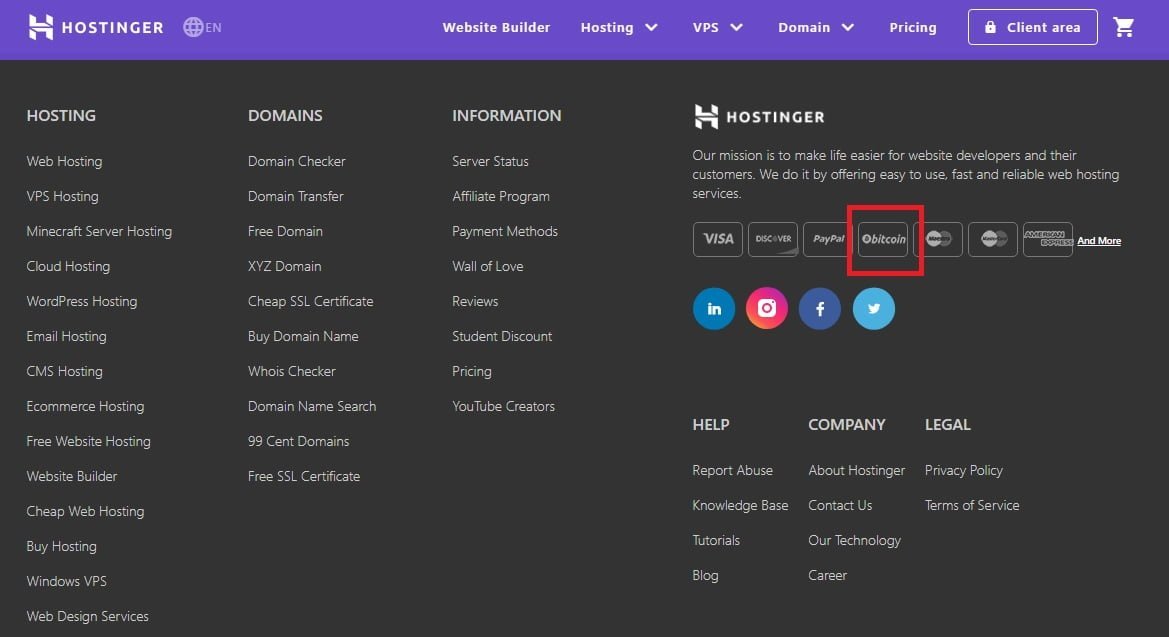Open Hostinger's LinkedIn page
This screenshot has width=1169, height=637.
point(713,308)
